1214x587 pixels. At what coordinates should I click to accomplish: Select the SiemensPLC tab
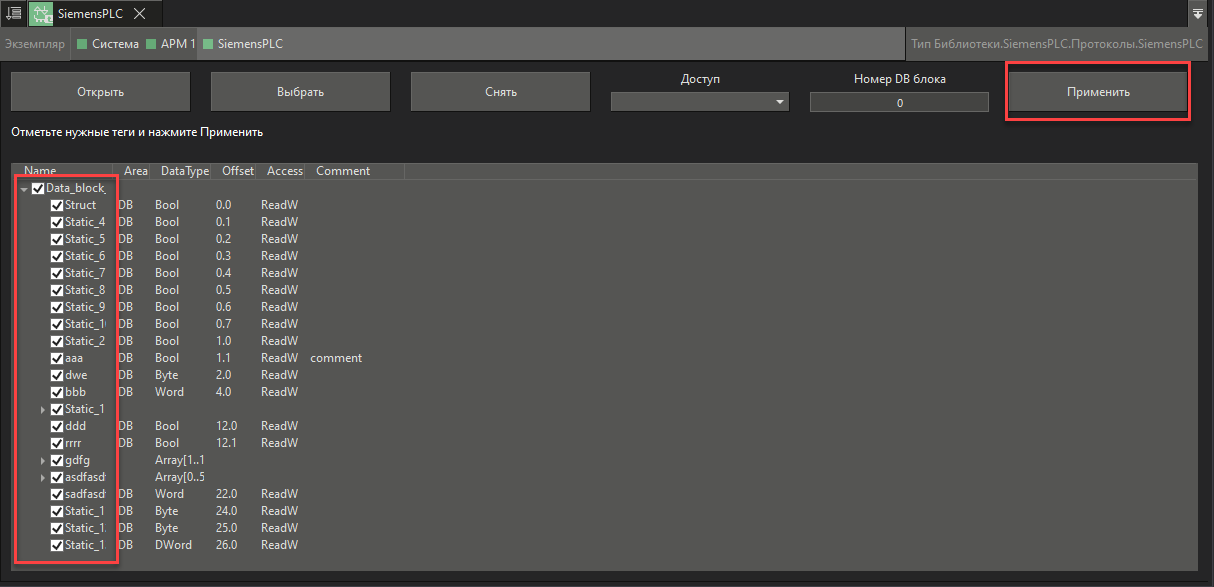click(x=90, y=13)
